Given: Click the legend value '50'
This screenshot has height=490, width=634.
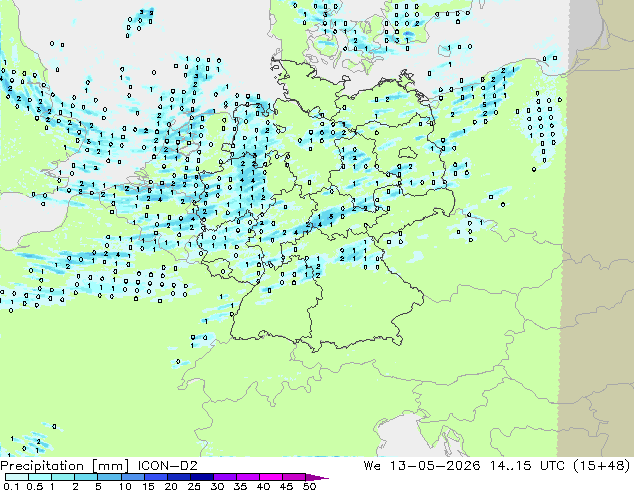Looking at the screenshot, I should click(309, 486).
